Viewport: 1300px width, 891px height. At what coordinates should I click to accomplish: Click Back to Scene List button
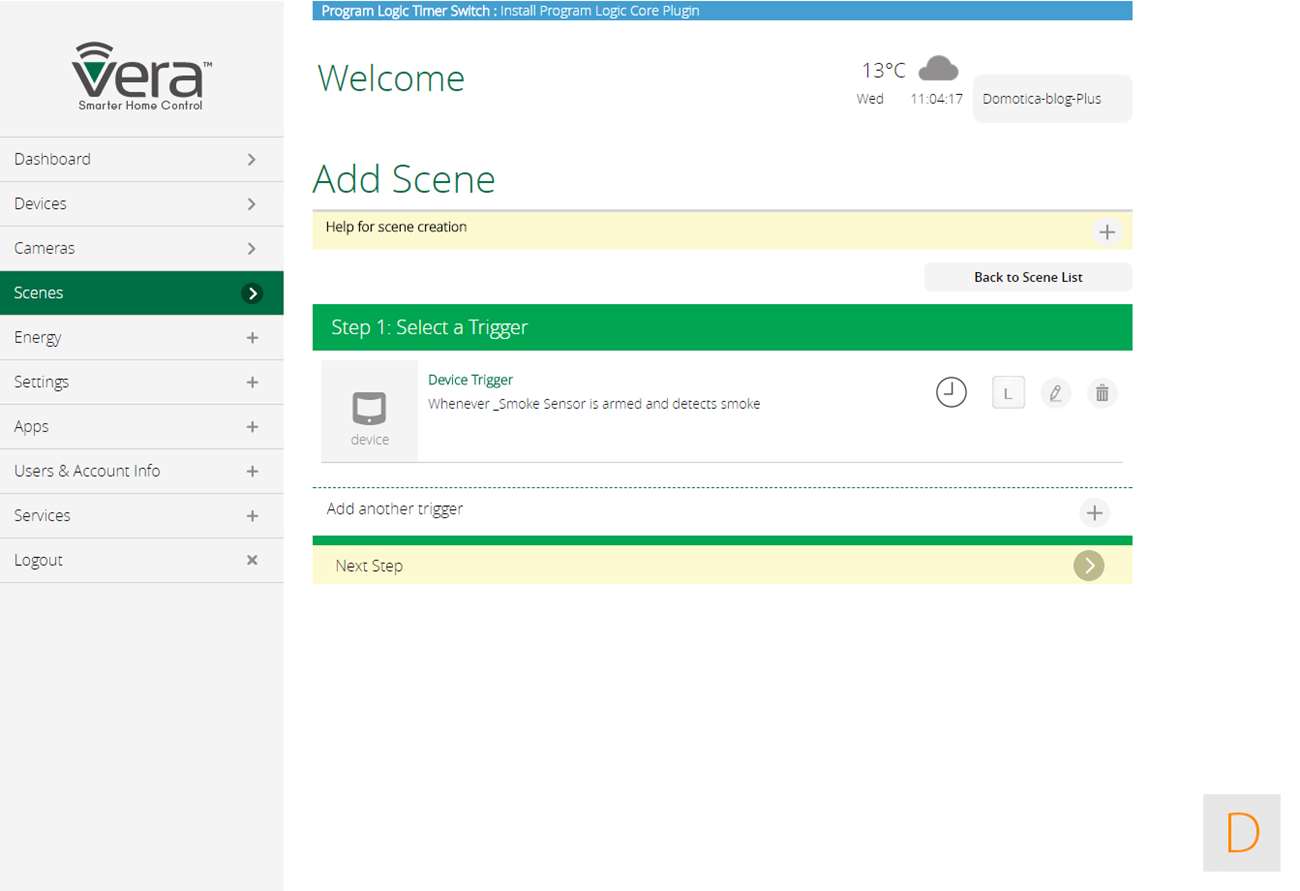(x=1028, y=277)
